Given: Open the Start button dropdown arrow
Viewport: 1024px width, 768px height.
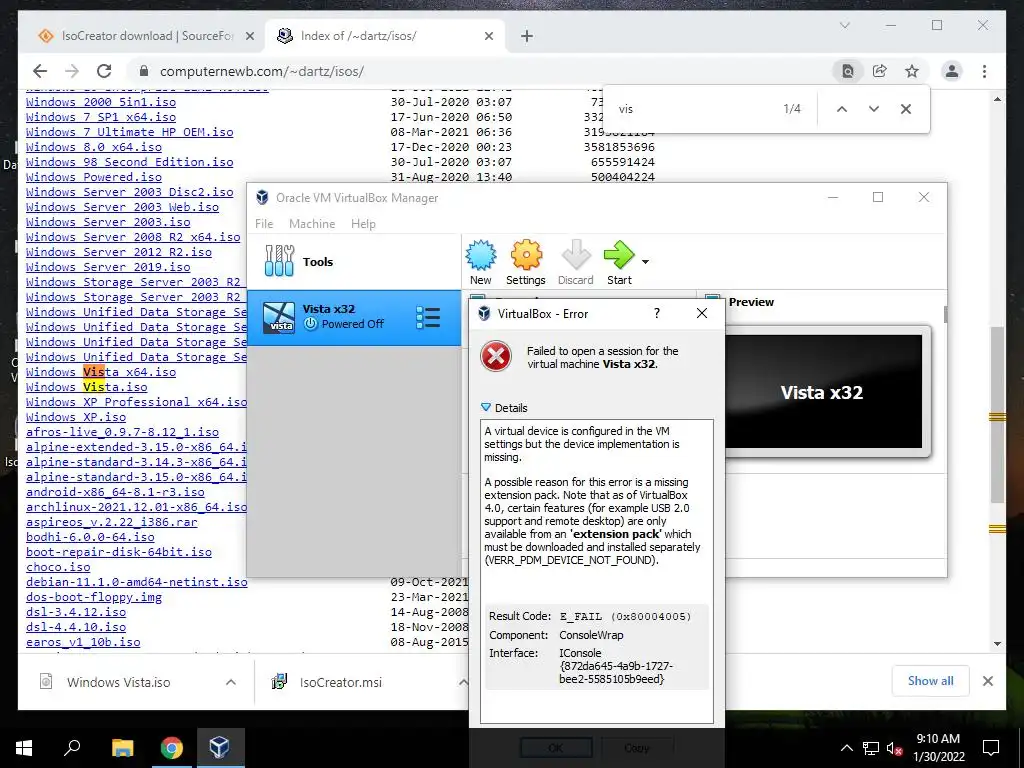Looking at the screenshot, I should pos(645,262).
